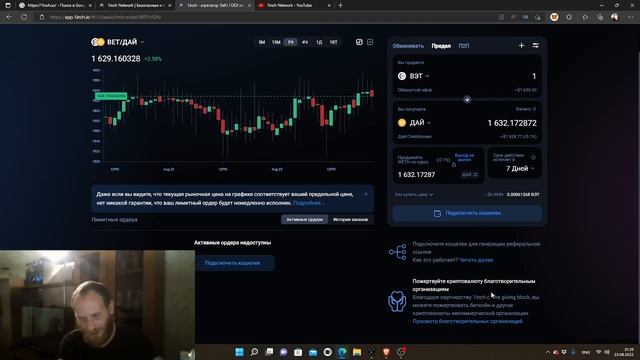Open taskbar search magnifier
The width and height of the screenshot is (640, 360).
(254, 352)
